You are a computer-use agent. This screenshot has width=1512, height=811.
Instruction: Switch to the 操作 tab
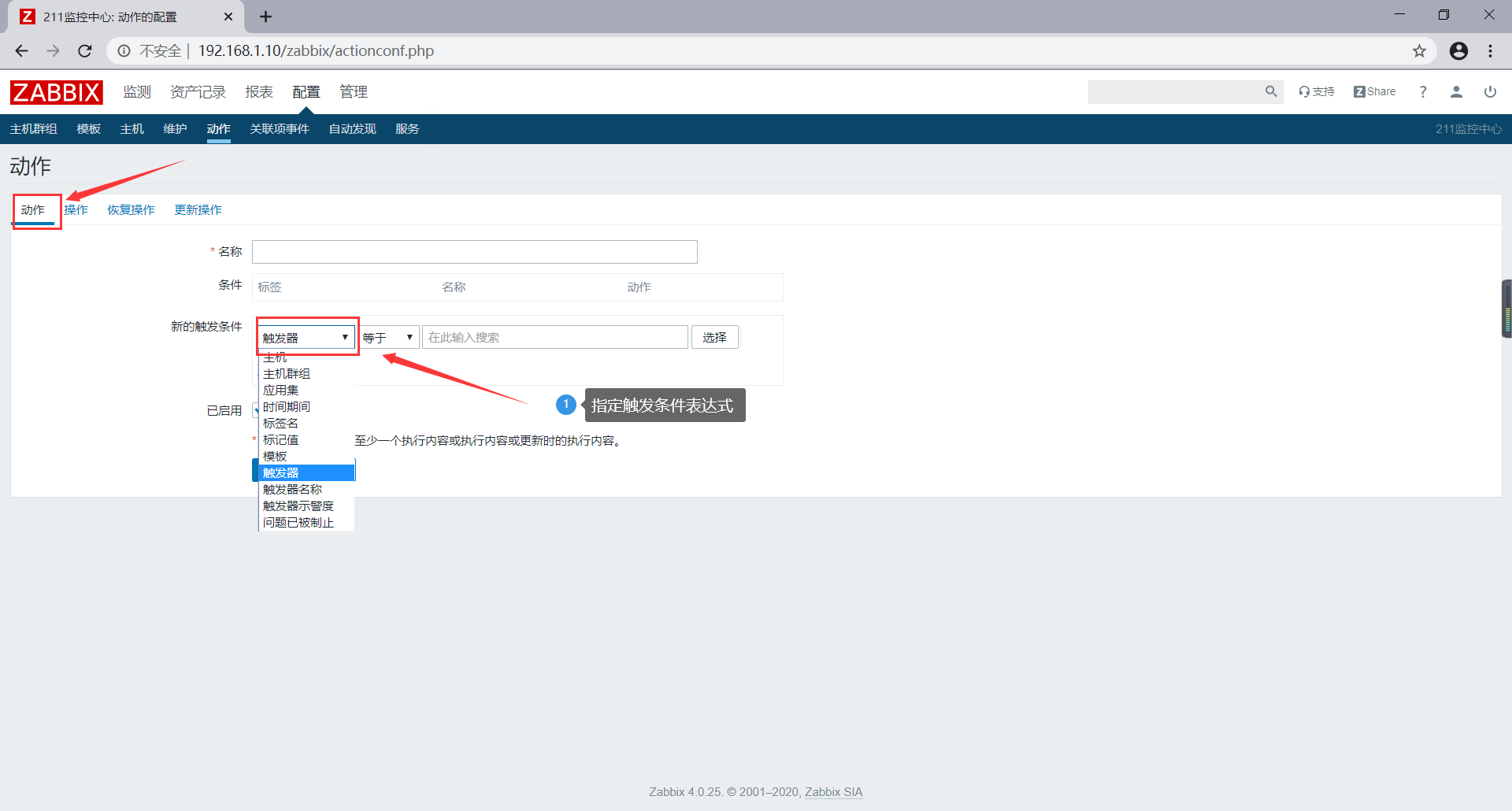(76, 210)
